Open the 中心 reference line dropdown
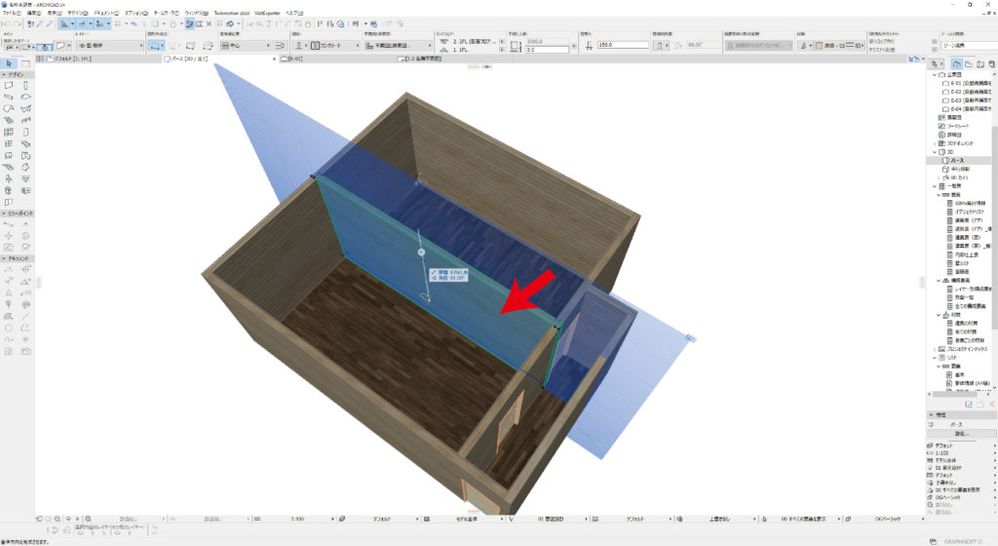 [246, 46]
